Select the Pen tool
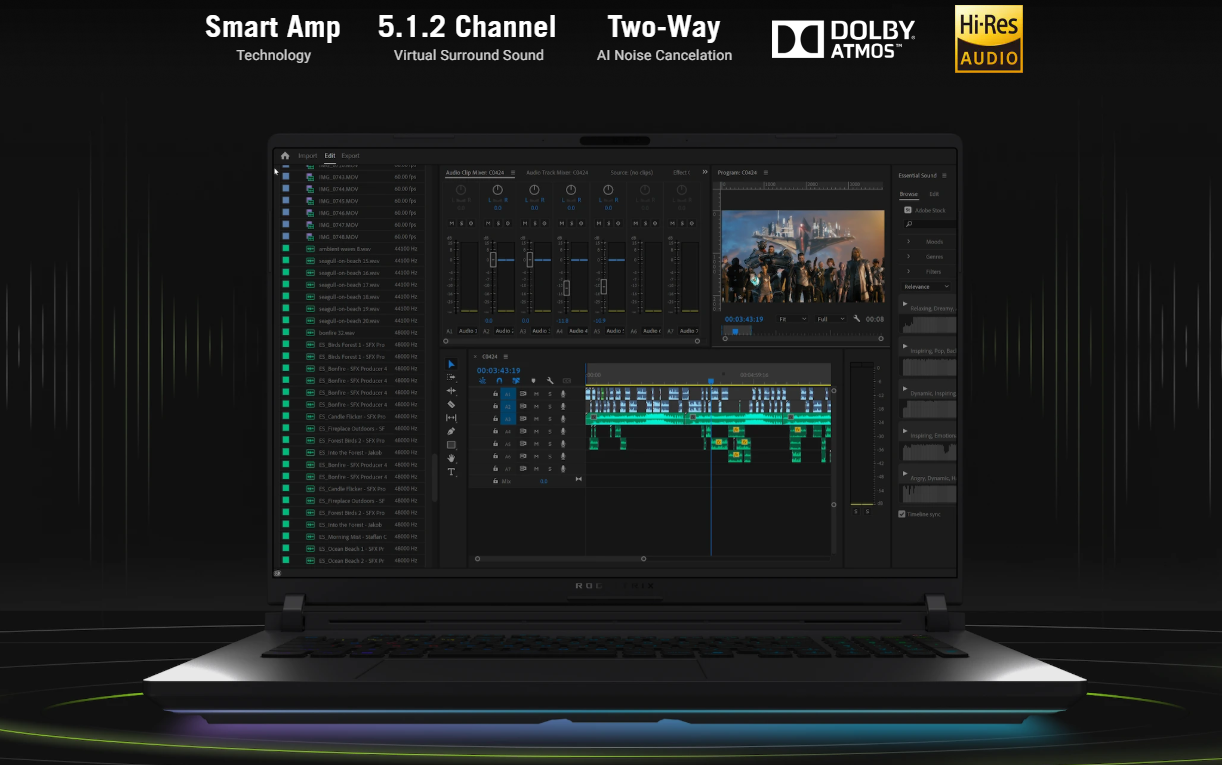This screenshot has width=1222, height=765. coord(451,431)
